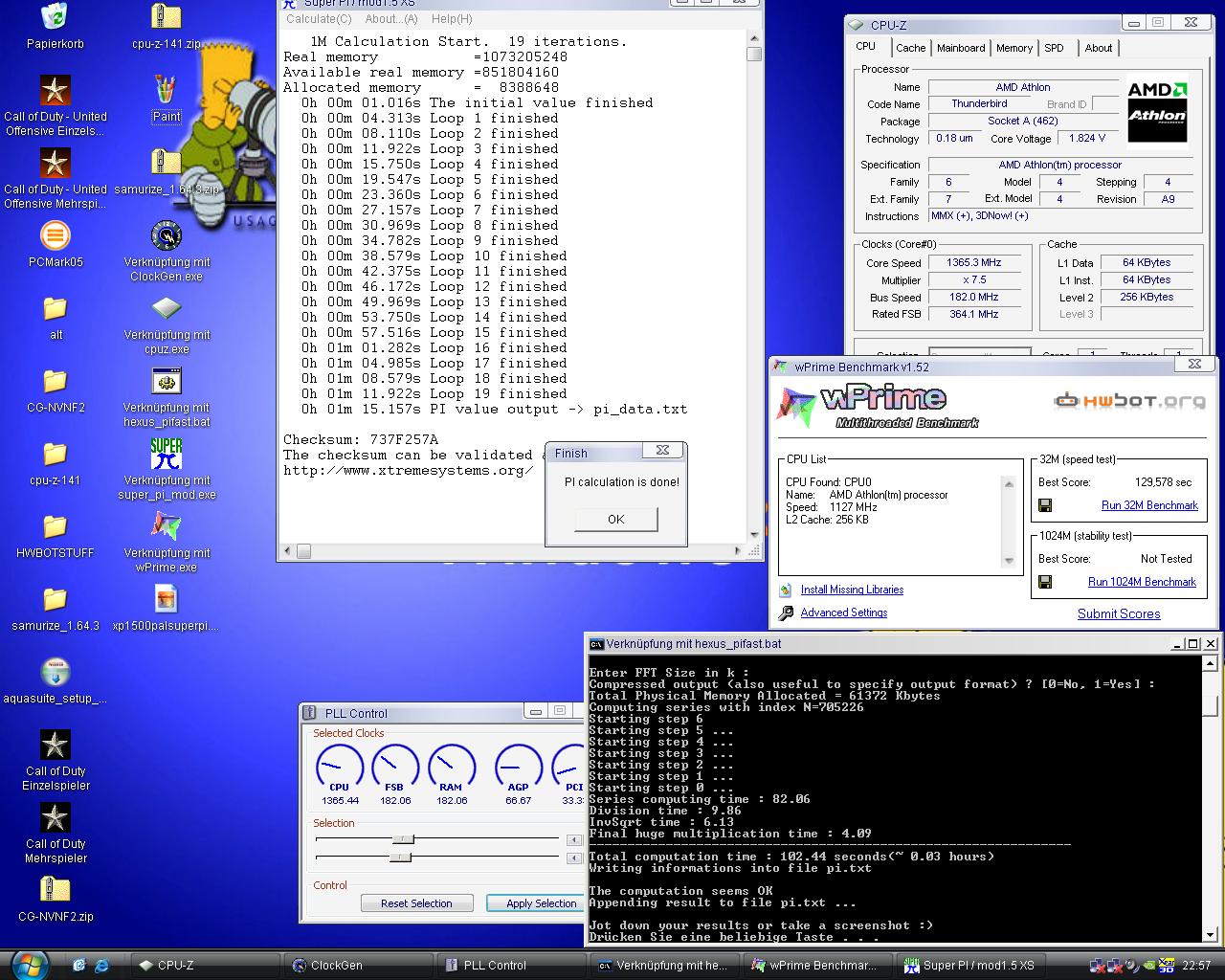Launch Verknüpfung mit cpuz.exe shortcut
Viewport: 1225px width, 980px height.
[167, 323]
